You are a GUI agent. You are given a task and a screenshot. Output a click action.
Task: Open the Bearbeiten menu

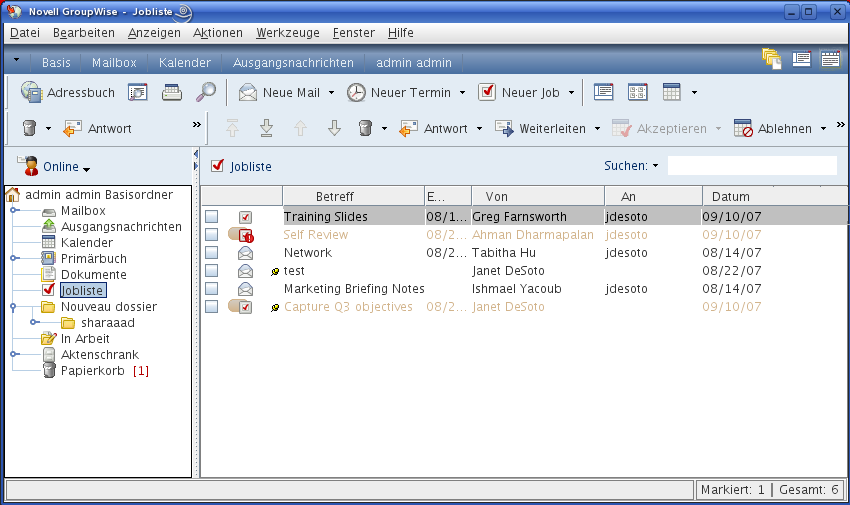click(x=84, y=33)
